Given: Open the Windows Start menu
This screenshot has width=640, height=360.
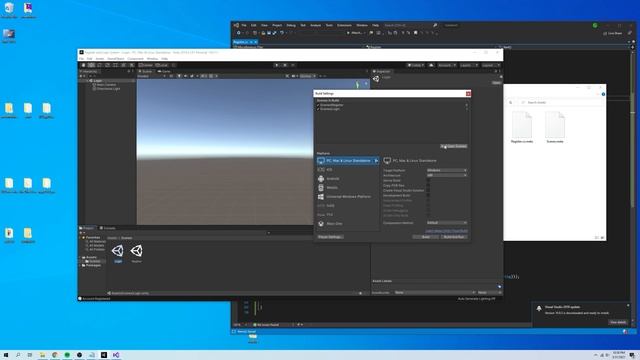Looking at the screenshot, I should coord(6,355).
